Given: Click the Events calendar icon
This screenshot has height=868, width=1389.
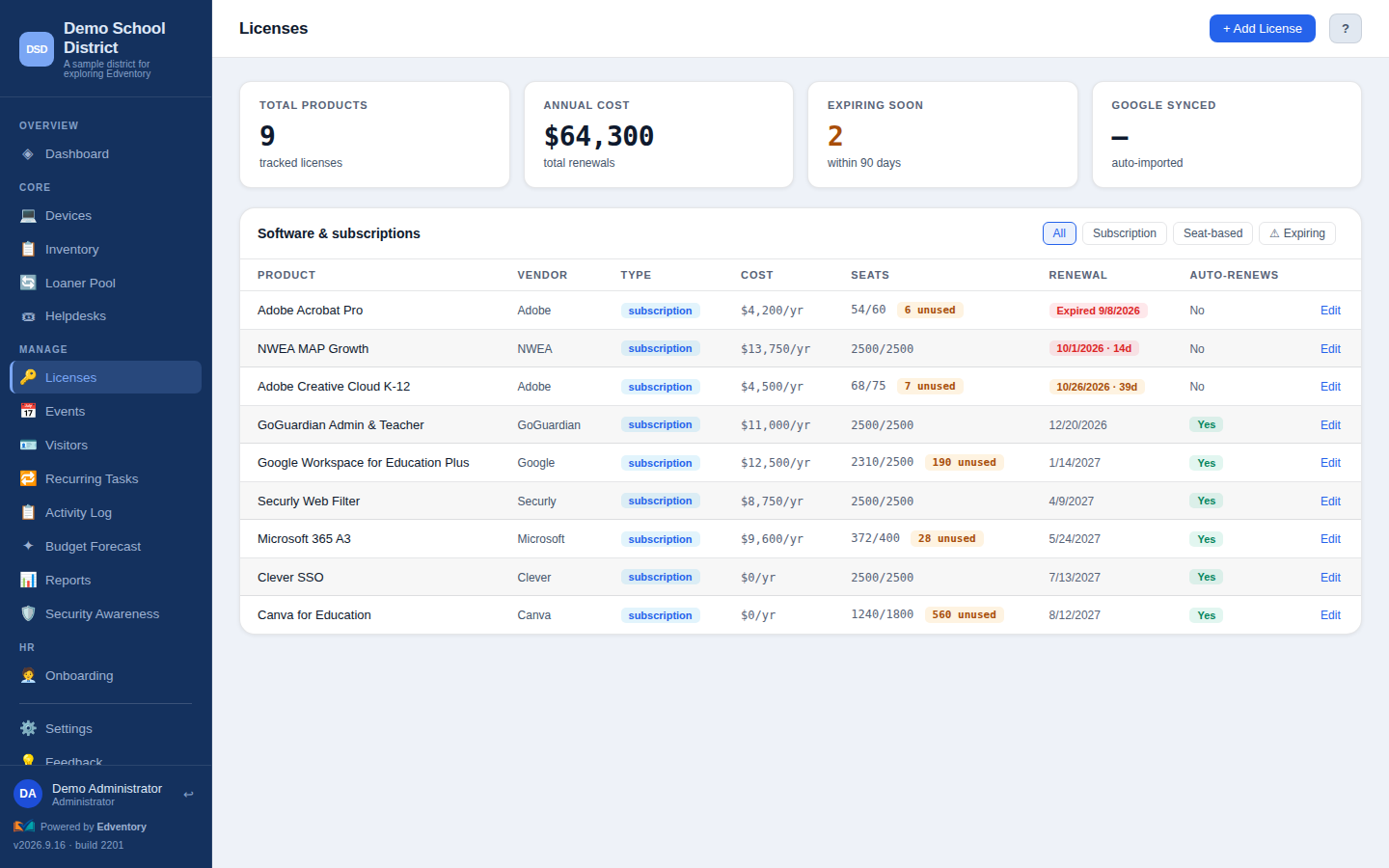Looking at the screenshot, I should 28,412.
